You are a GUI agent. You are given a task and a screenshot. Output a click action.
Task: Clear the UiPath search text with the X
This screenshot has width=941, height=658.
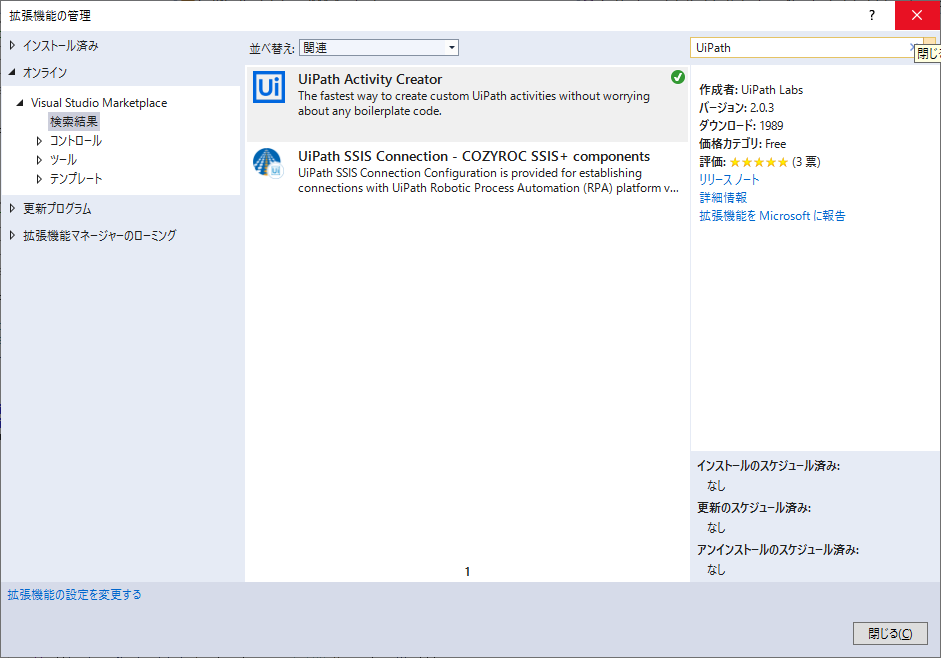(912, 47)
